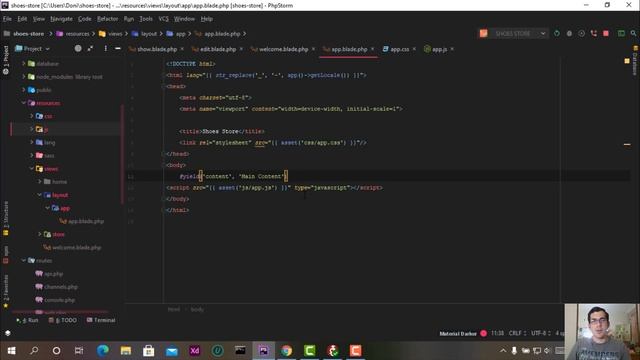Open the Run tool window
The height and width of the screenshot is (360, 640).
click(27, 320)
